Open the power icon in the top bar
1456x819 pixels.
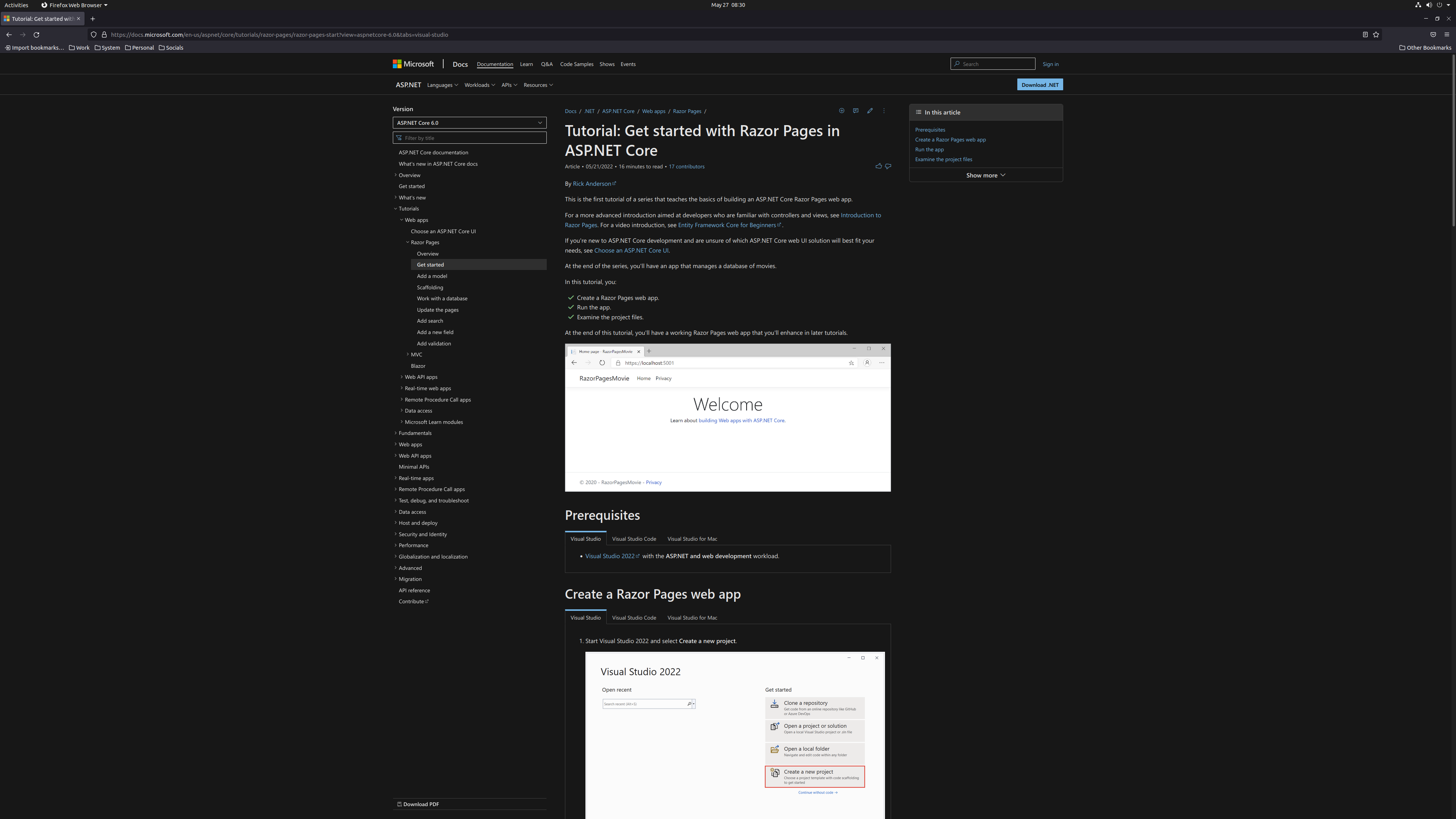[x=1440, y=5]
